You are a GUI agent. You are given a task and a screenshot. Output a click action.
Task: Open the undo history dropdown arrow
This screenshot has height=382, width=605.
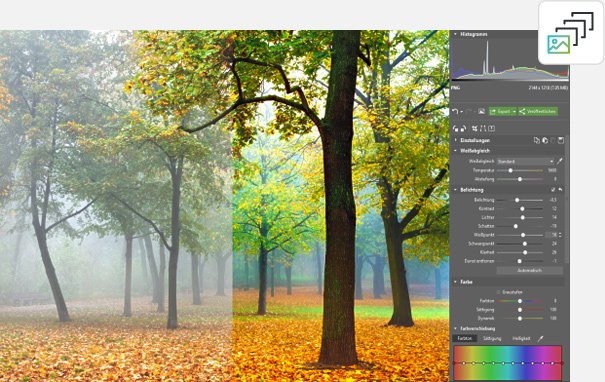click(461, 112)
